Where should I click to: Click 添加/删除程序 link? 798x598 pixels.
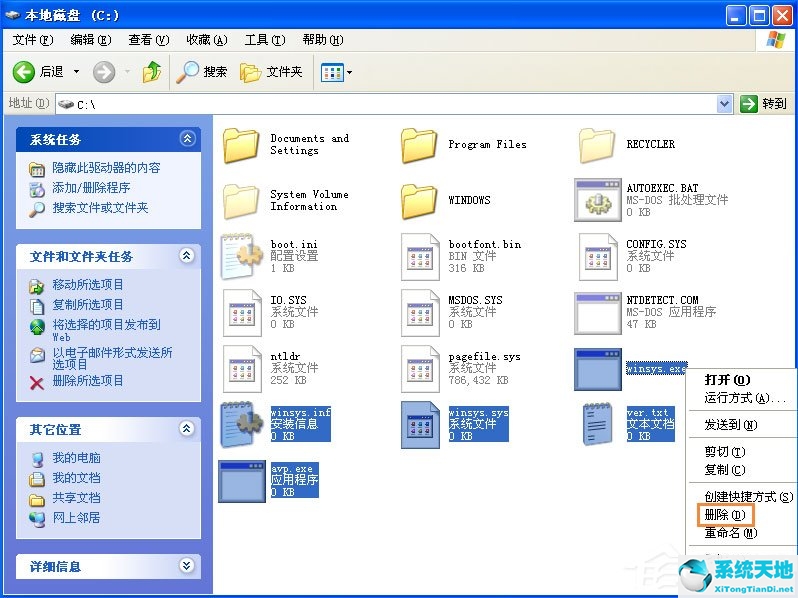point(91,188)
